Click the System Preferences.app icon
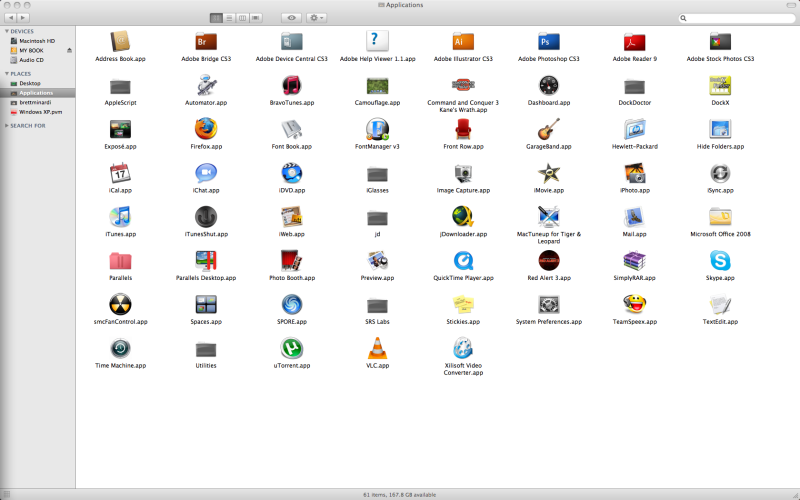This screenshot has height=500, width=800. pyautogui.click(x=548, y=304)
